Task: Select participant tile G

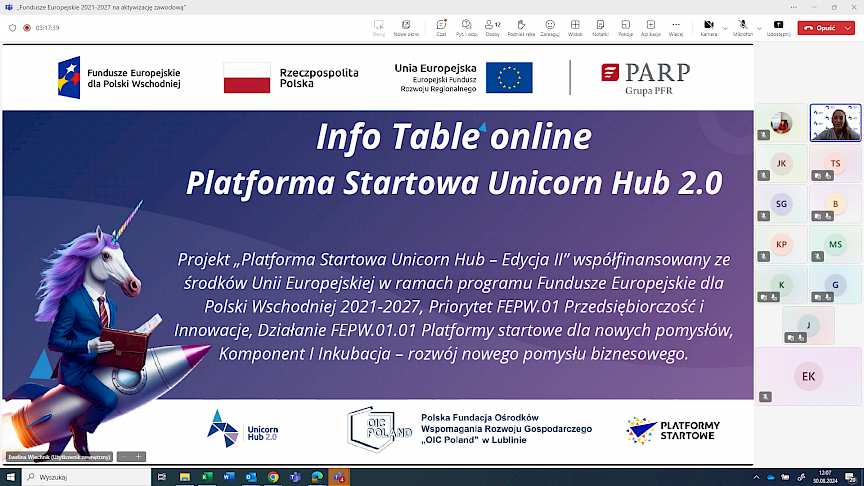Action: click(x=835, y=285)
